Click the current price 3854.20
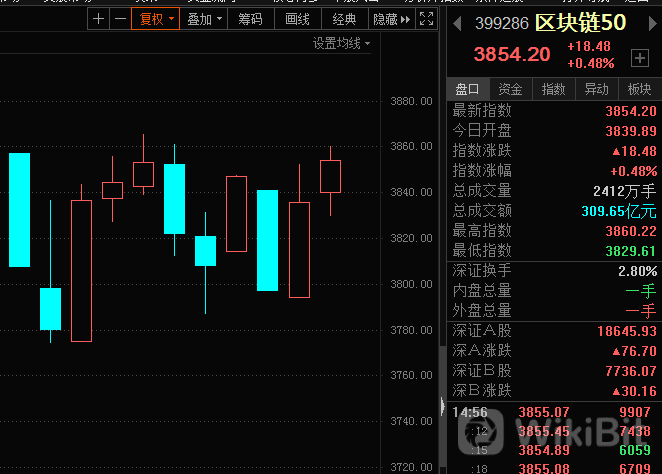The height and width of the screenshot is (474, 662). 512,54
